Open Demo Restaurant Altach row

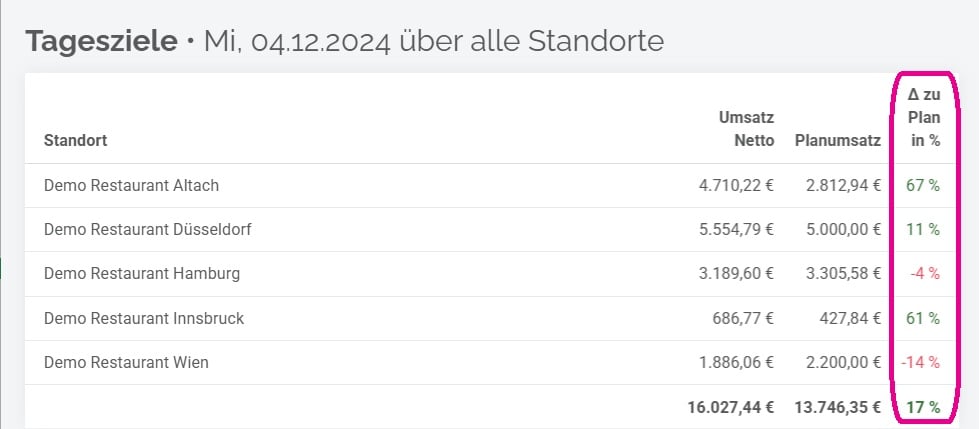click(131, 185)
